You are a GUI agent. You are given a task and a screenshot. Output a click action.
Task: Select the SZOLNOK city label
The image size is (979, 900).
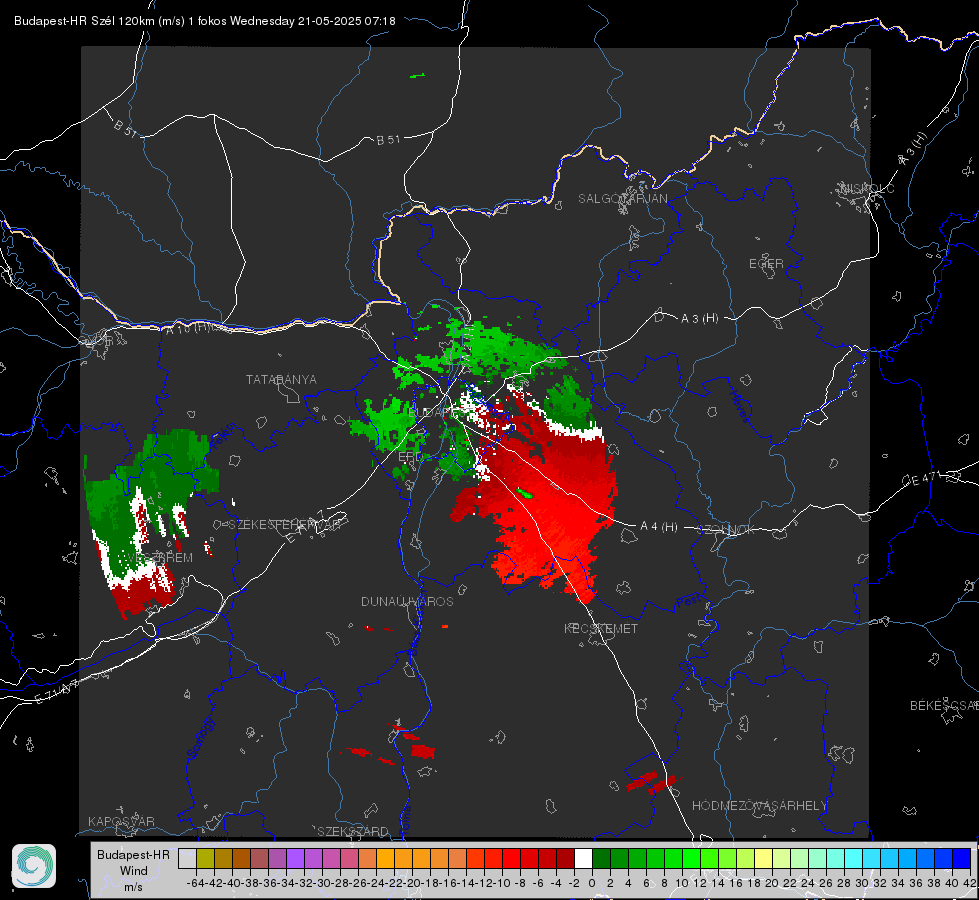pos(726,530)
